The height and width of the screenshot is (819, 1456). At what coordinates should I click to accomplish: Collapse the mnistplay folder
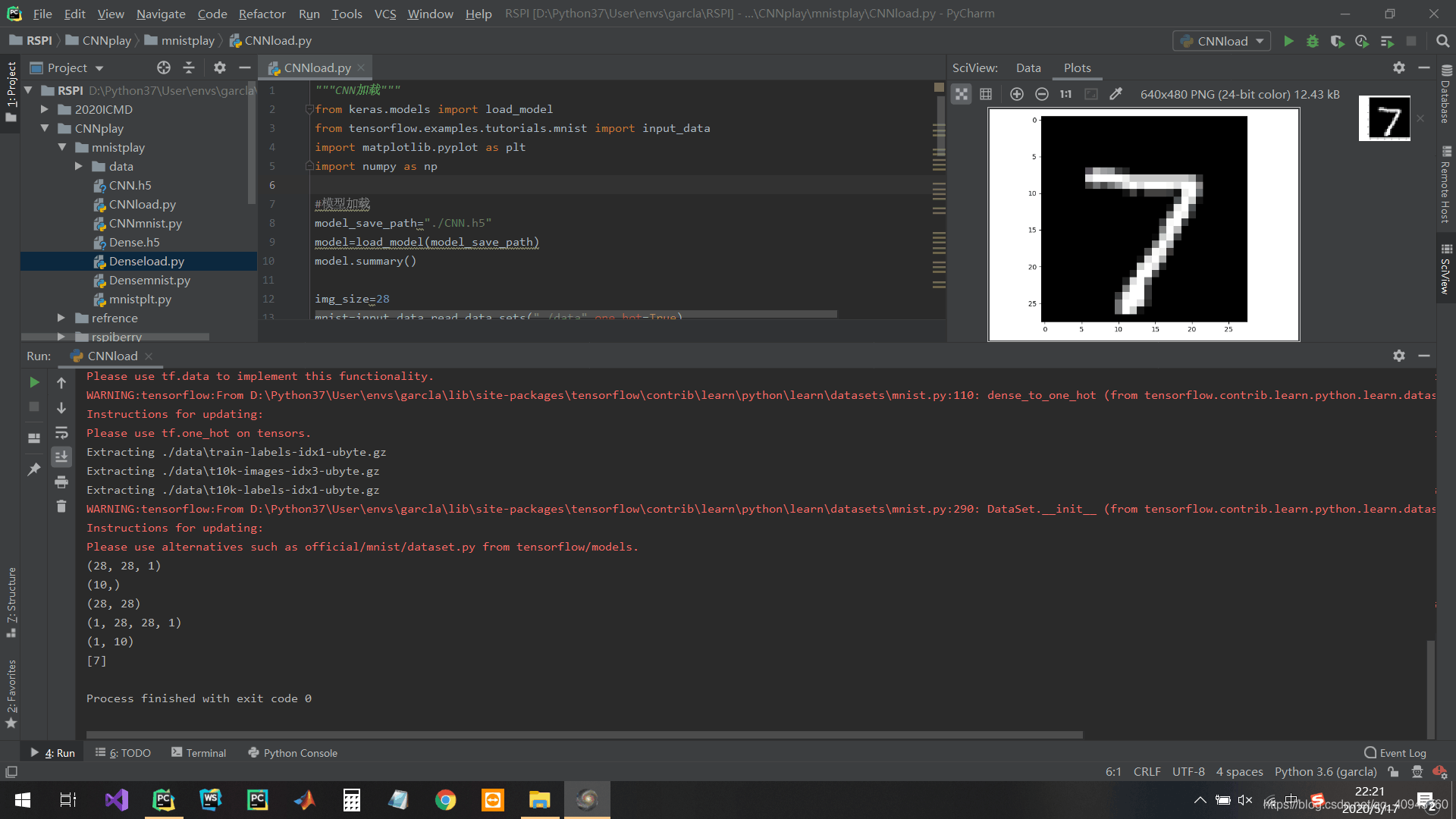point(62,147)
